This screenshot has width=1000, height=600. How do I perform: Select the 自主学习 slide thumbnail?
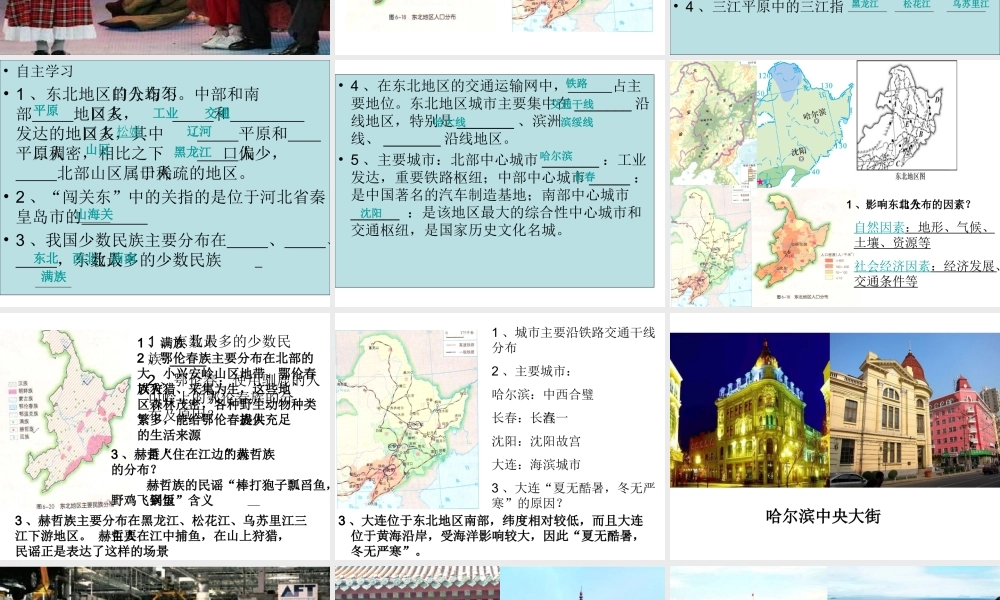pos(165,177)
